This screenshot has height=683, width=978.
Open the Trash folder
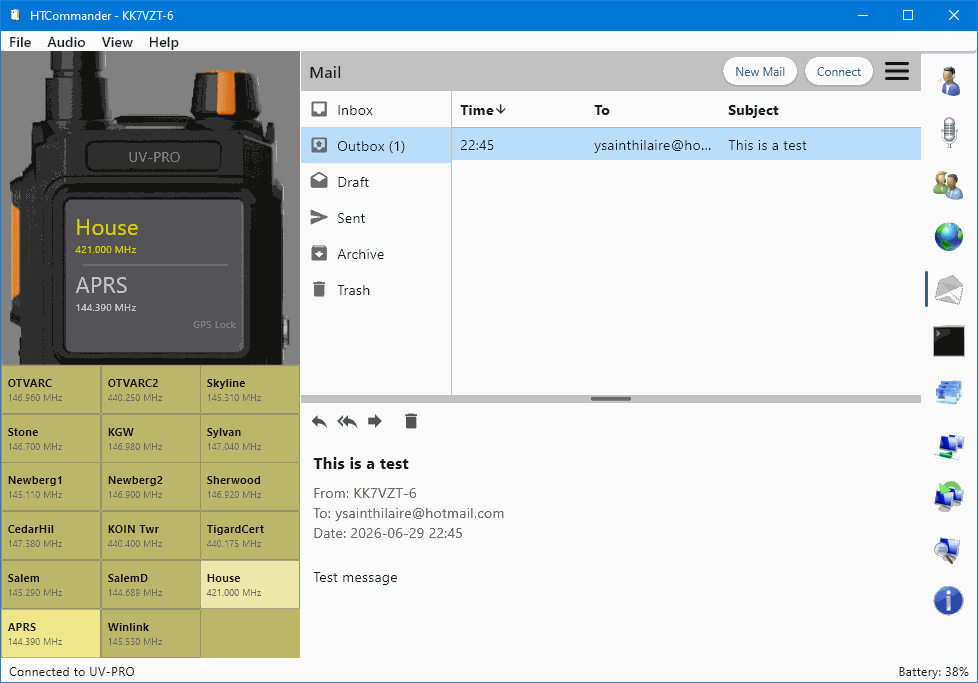(376, 290)
